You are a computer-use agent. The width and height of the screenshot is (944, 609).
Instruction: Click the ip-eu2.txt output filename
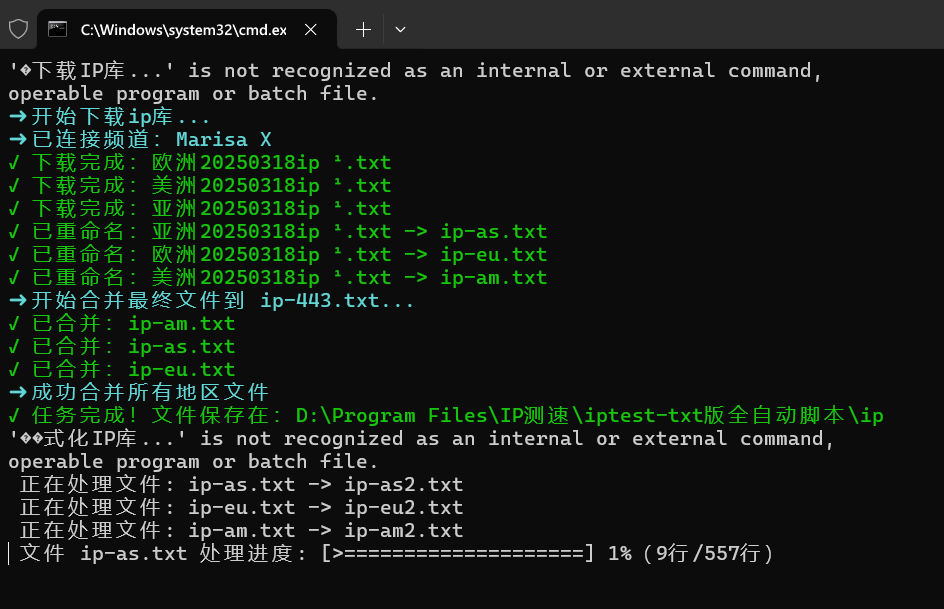[x=404, y=507]
